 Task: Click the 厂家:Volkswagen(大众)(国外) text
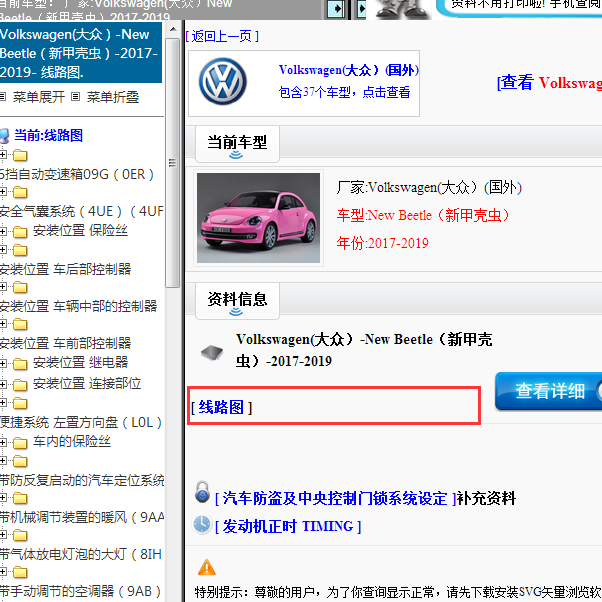pyautogui.click(x=429, y=188)
